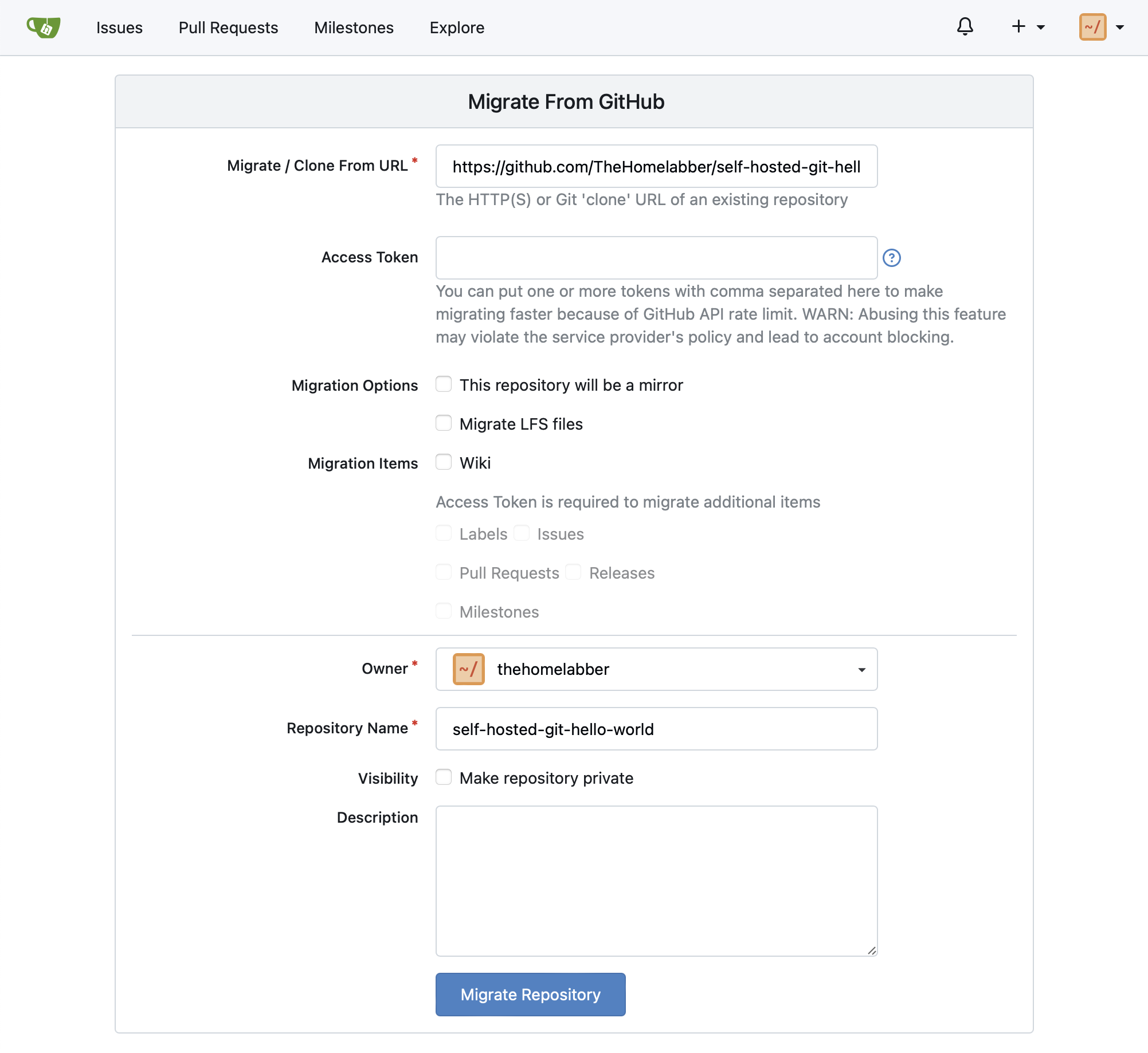Click the notifications bell icon
The width and height of the screenshot is (1148, 1053).
pyautogui.click(x=963, y=27)
